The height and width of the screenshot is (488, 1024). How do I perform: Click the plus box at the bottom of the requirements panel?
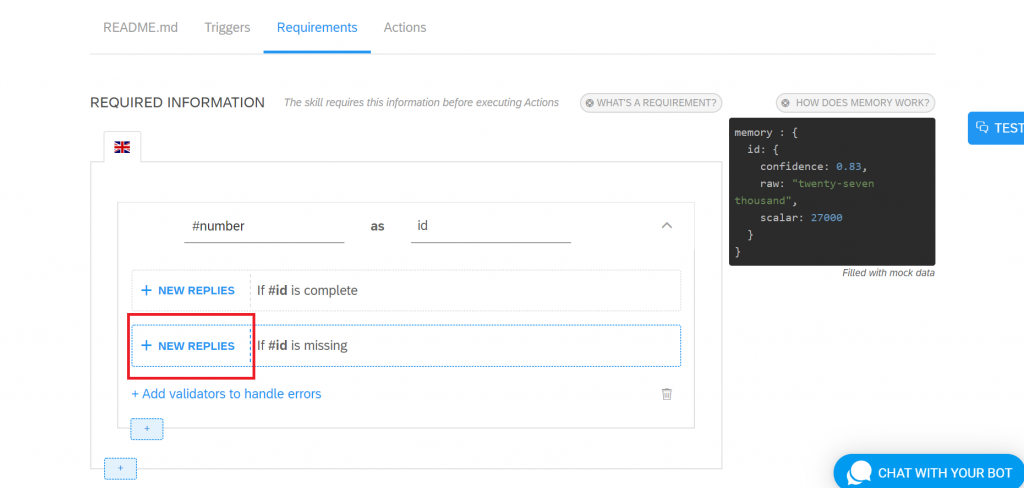tap(120, 468)
